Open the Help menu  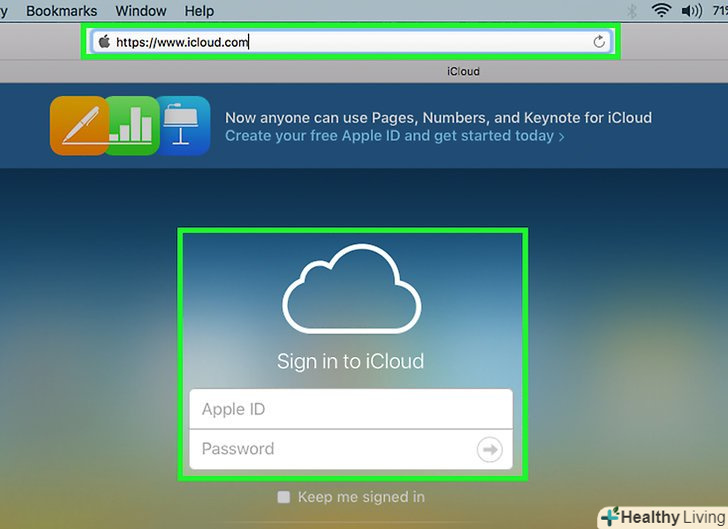pos(199,11)
